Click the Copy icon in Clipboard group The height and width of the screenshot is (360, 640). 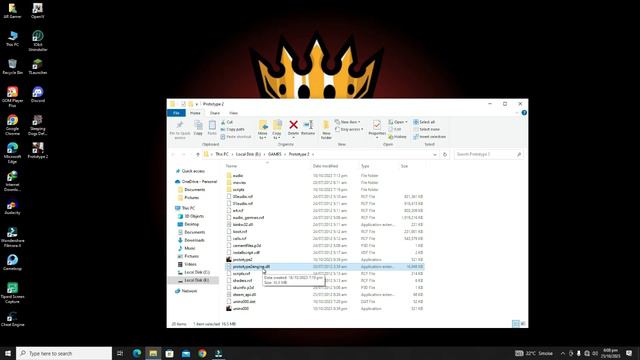point(198,127)
